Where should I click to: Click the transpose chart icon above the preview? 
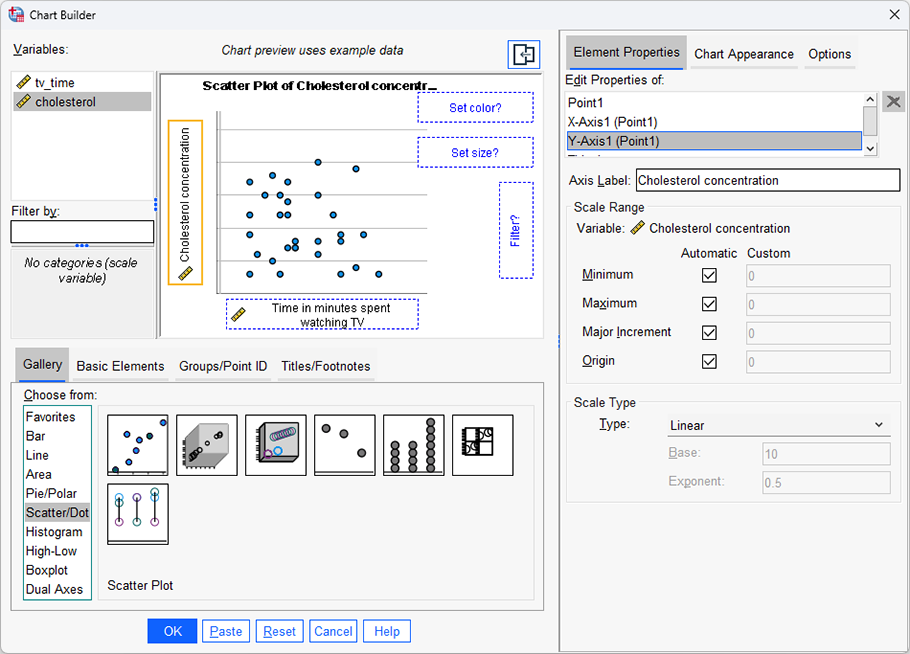[x=523, y=55]
